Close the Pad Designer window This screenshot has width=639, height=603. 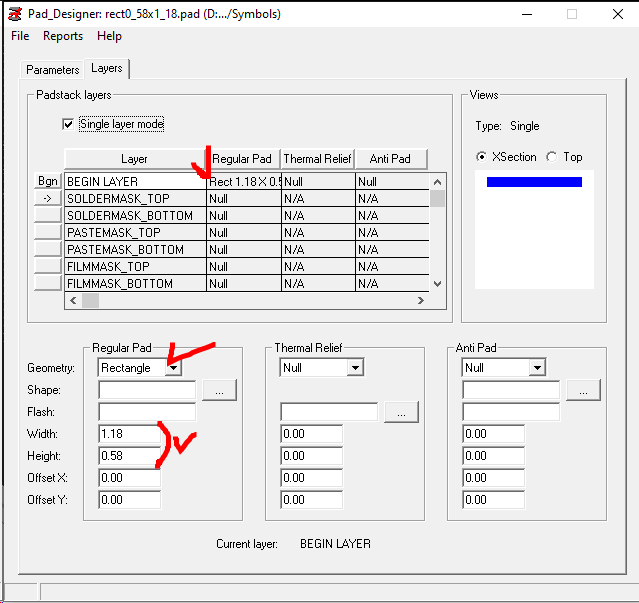tap(618, 14)
